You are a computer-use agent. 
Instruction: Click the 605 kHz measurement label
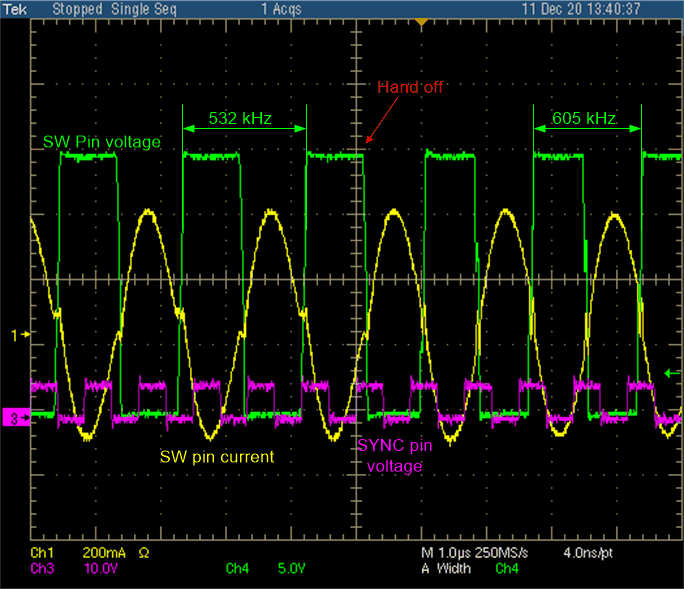[x=585, y=118]
